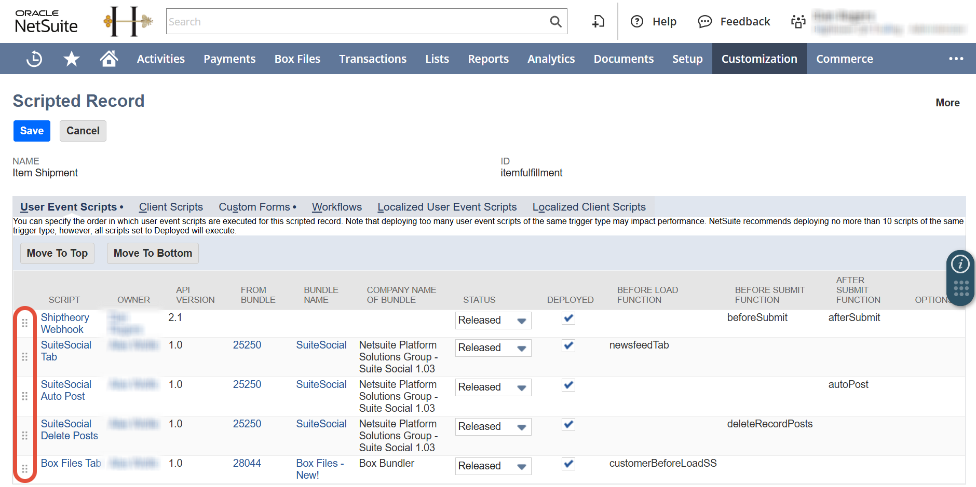The image size is (976, 487).
Task: Open the Activities menu
Action: click(x=161, y=59)
